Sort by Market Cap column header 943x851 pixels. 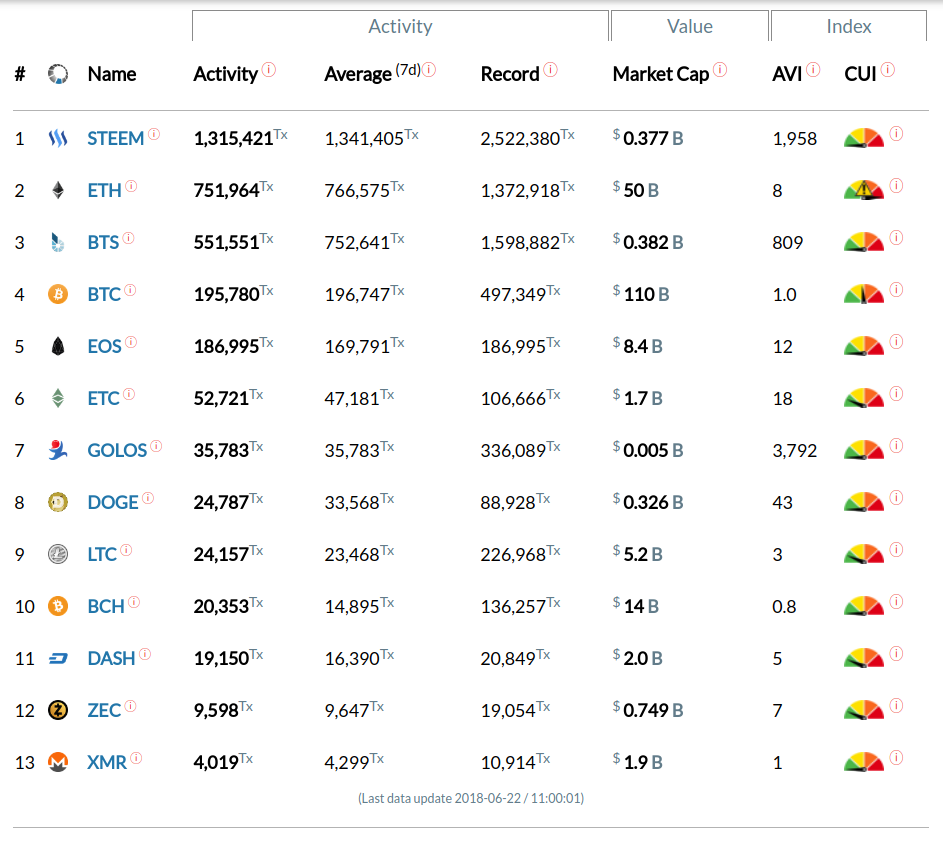[661, 74]
